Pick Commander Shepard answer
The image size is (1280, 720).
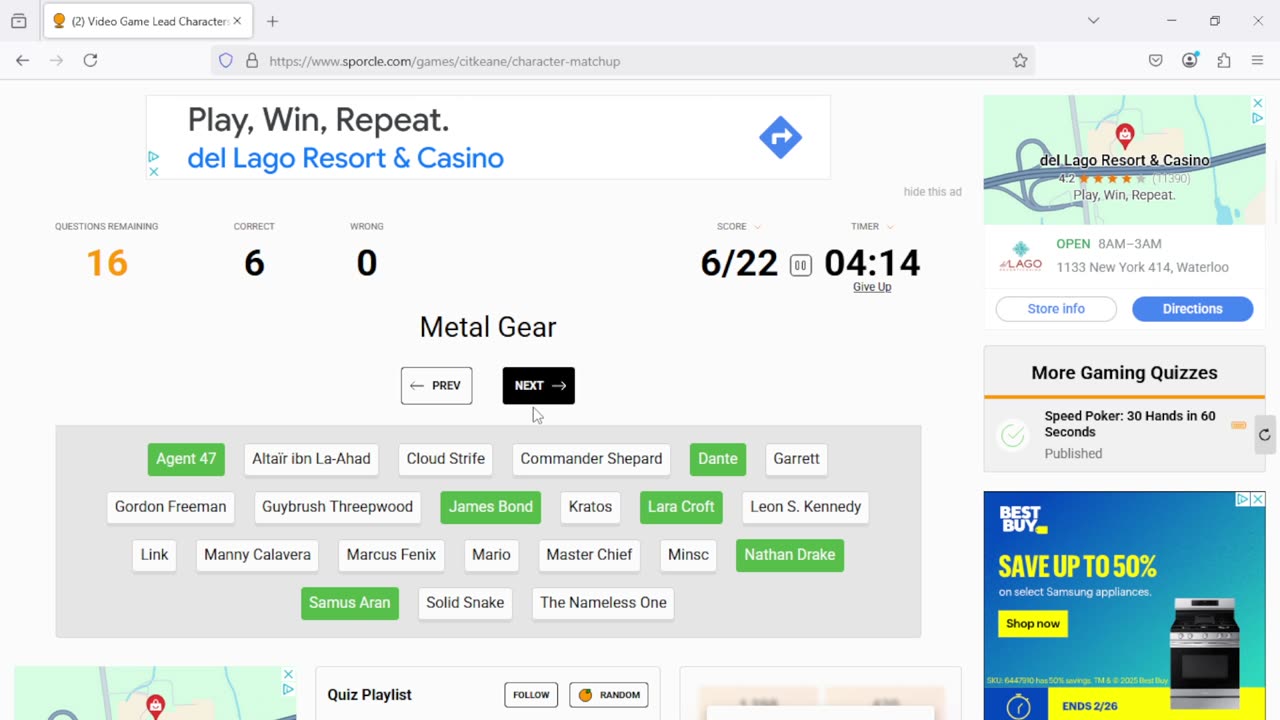coord(591,459)
